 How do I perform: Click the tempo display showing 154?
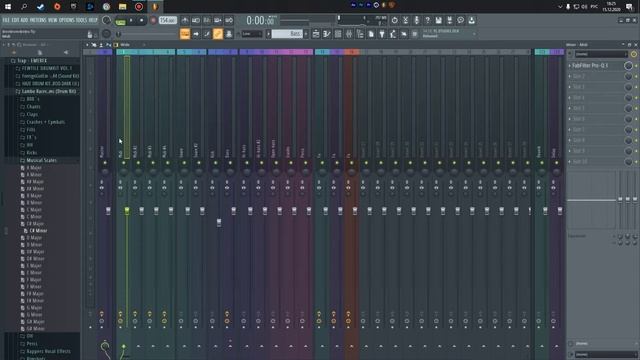point(168,20)
